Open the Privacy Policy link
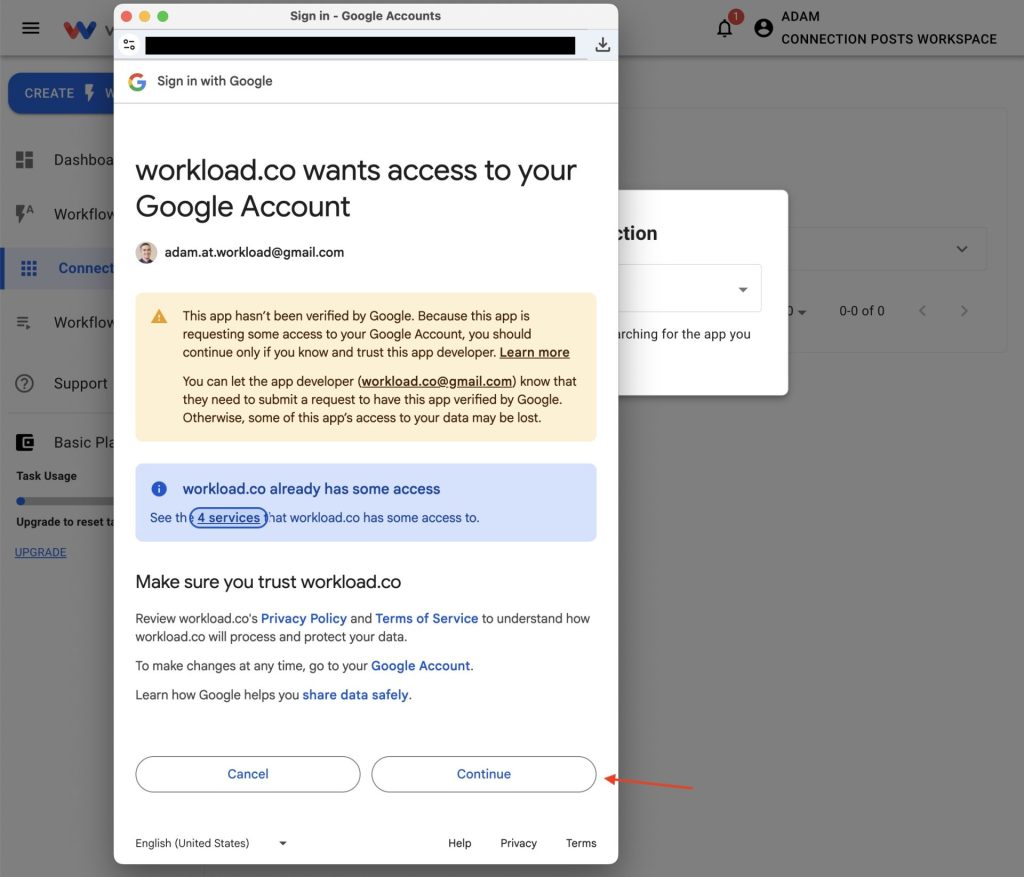This screenshot has height=877, width=1024. coord(304,618)
